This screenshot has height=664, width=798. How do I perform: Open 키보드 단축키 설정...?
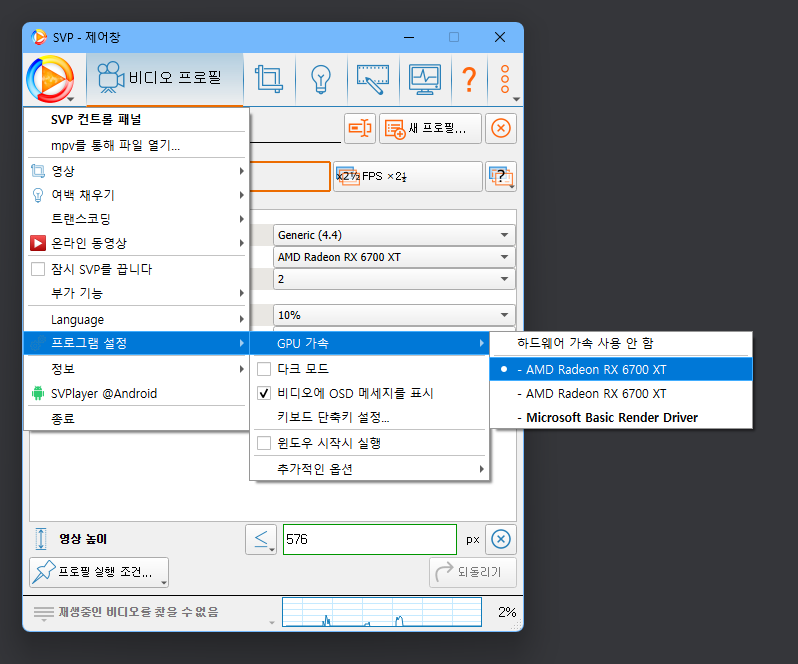point(369,417)
